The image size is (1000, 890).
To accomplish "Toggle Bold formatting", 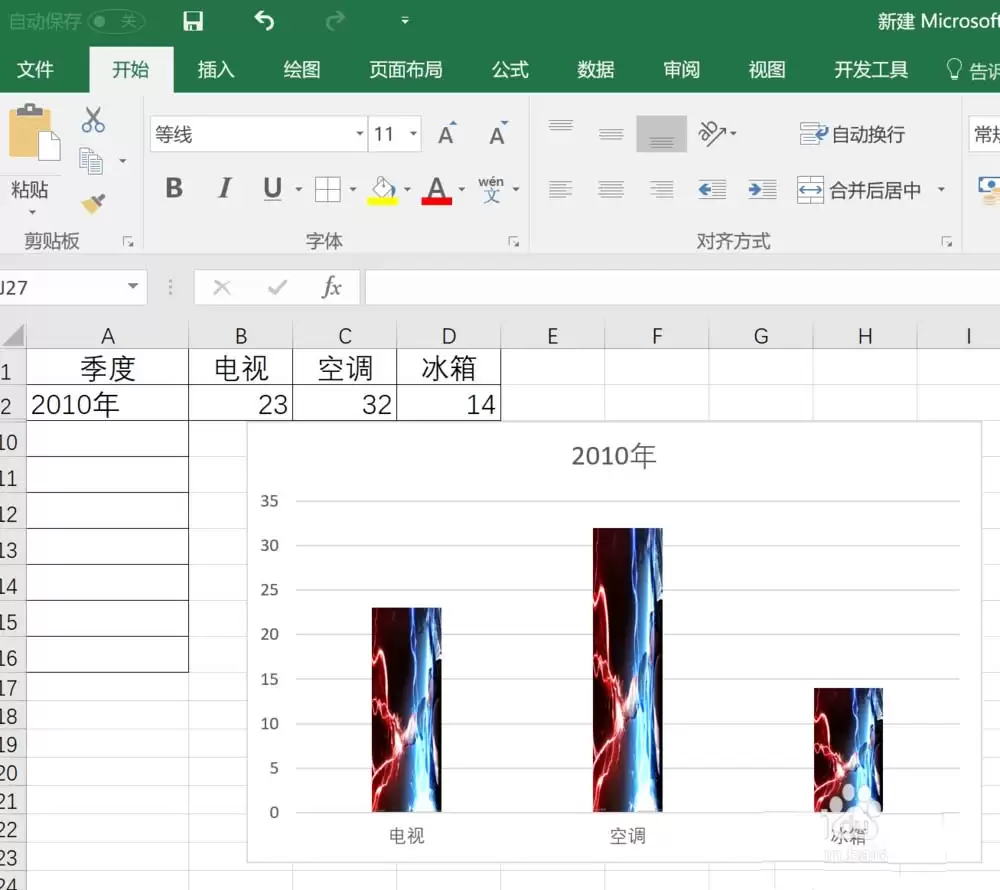I will point(174,188).
